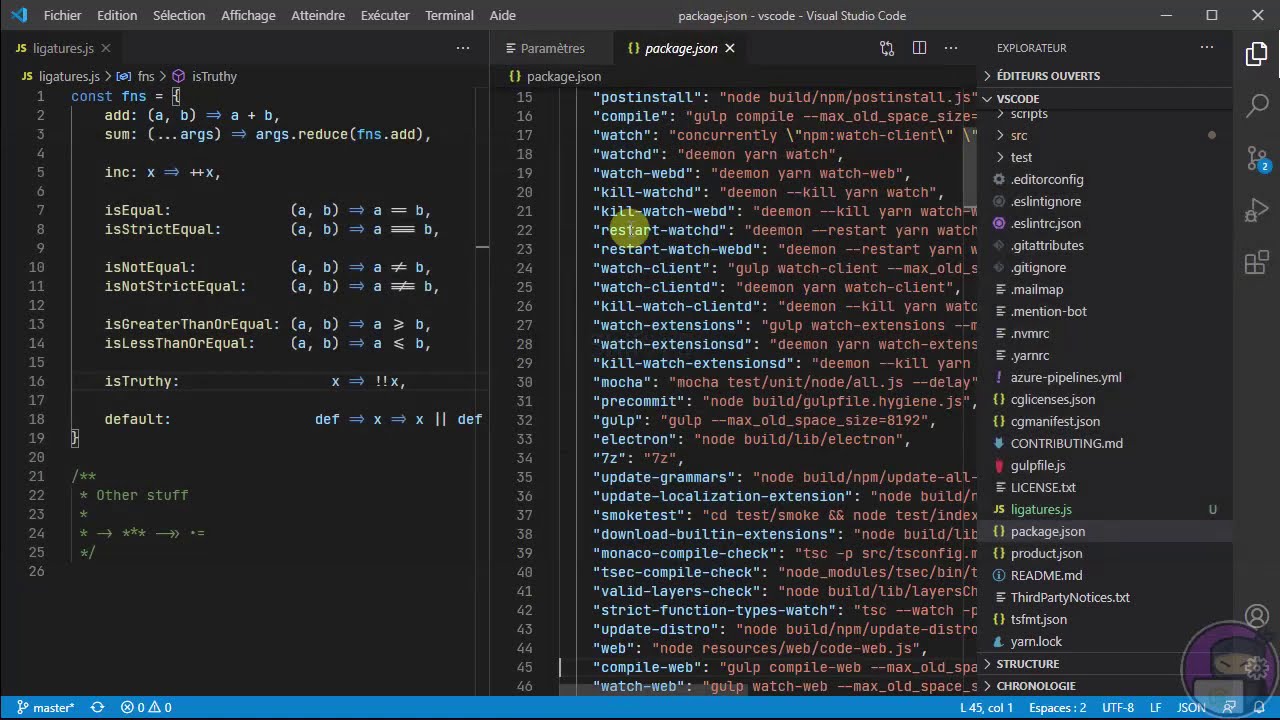
Task: Click the feedback icon in the status bar
Action: click(x=1229, y=707)
